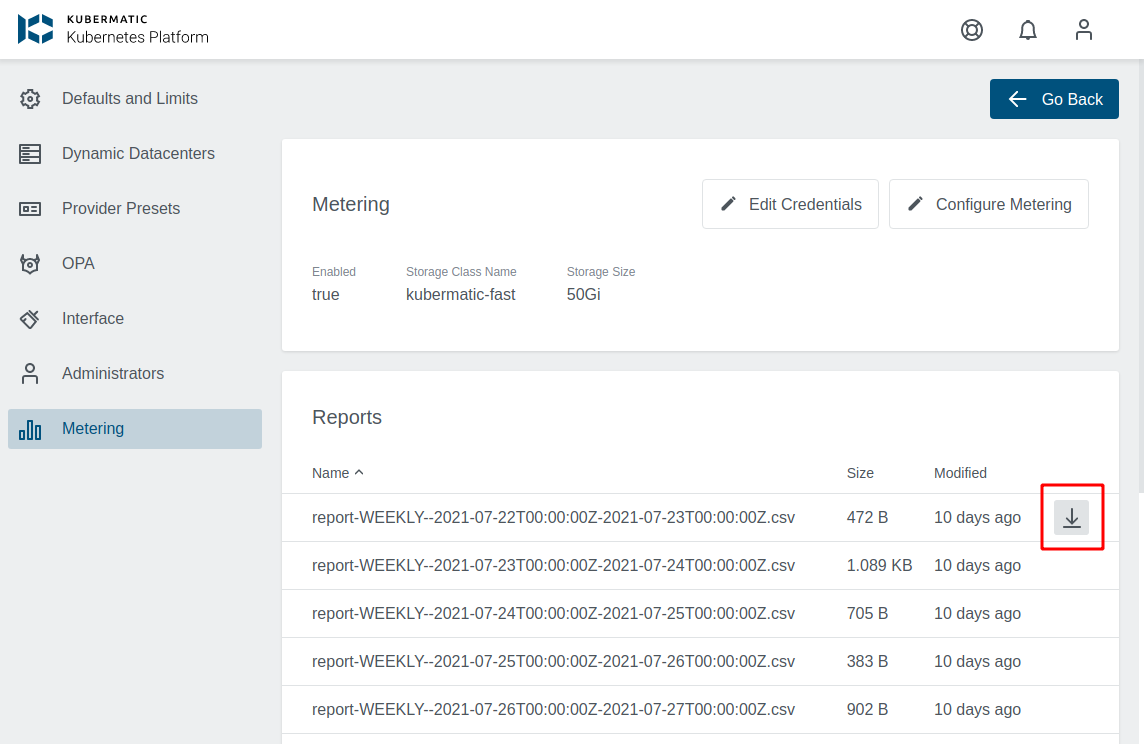Viewport: 1144px width, 744px height.
Task: Click the kubermatic-fast storage class link
Action: point(460,294)
